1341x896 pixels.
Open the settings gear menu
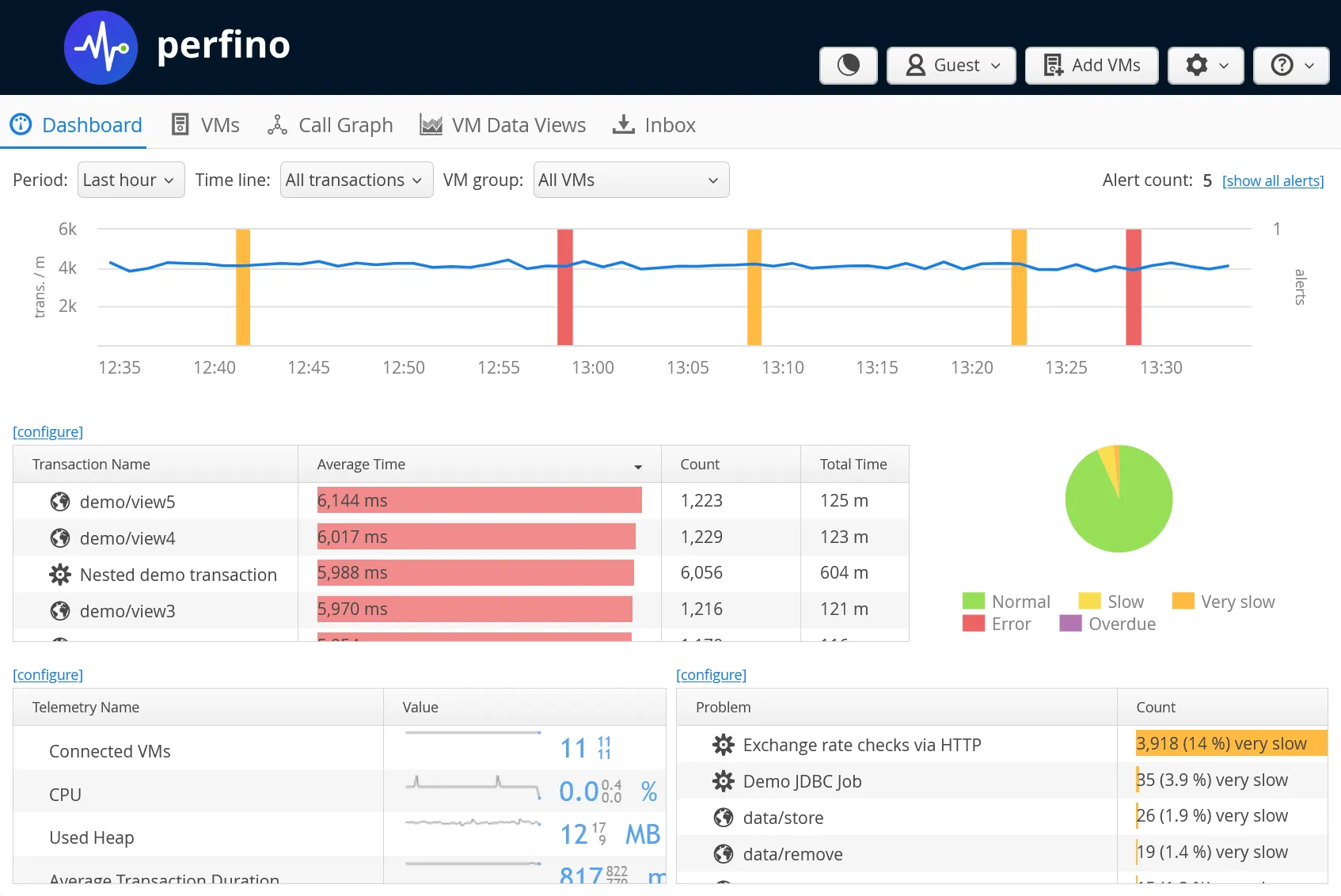tap(1205, 65)
